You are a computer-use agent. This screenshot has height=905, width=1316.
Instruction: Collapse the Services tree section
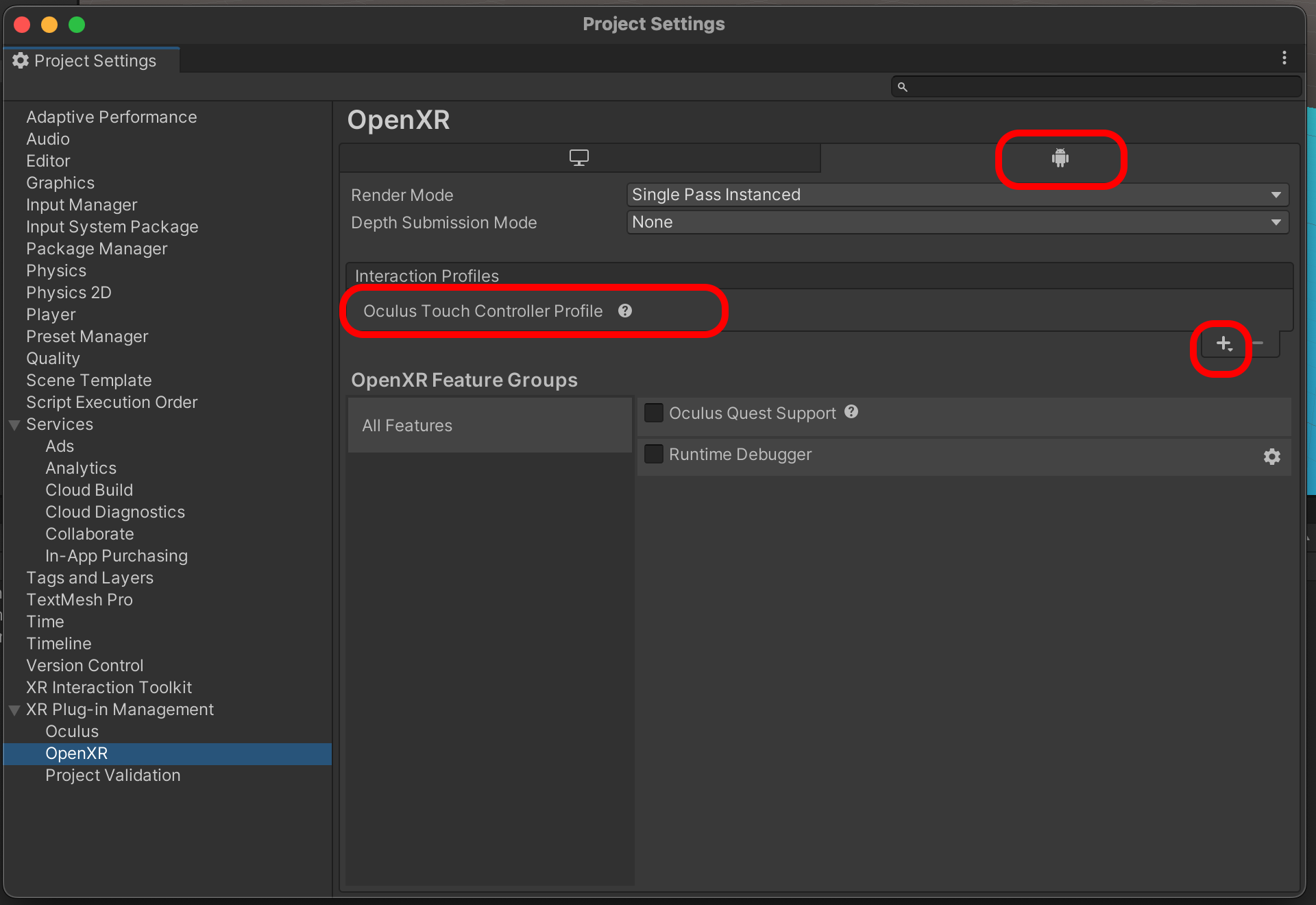pos(14,425)
